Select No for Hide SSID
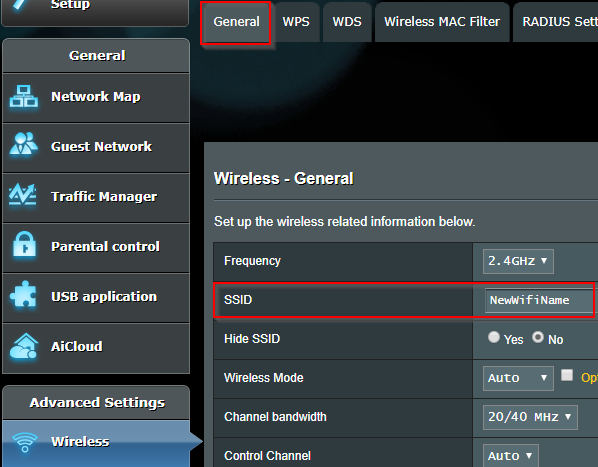 coord(538,337)
